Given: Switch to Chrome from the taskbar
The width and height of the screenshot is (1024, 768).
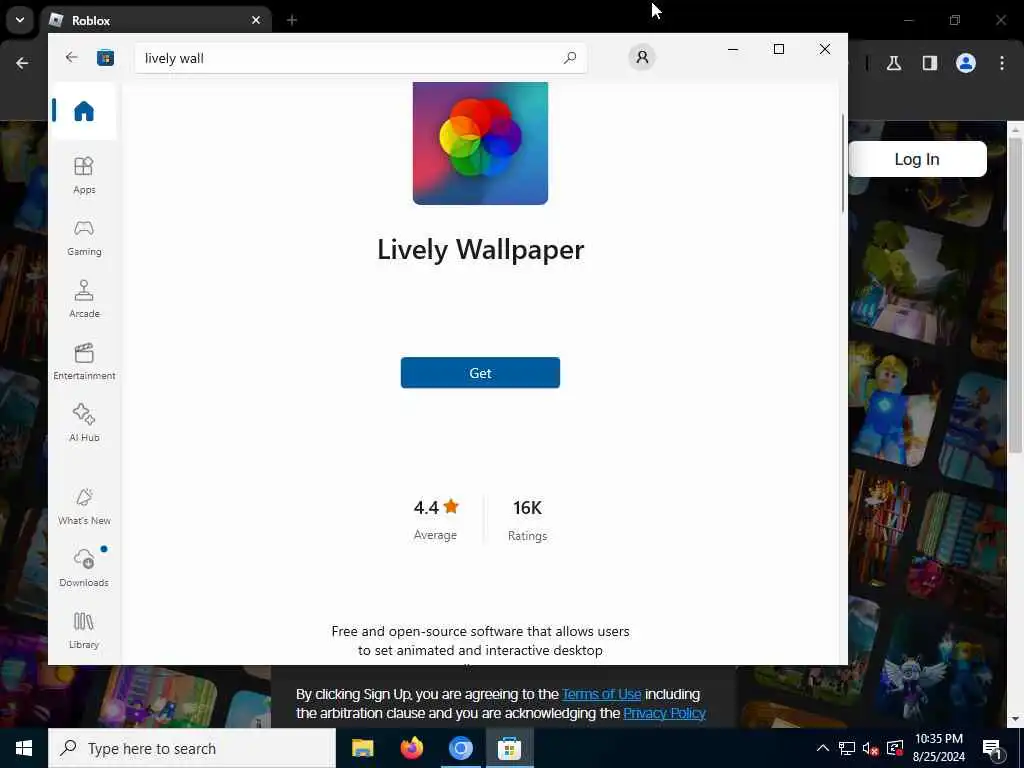Looking at the screenshot, I should [x=460, y=748].
